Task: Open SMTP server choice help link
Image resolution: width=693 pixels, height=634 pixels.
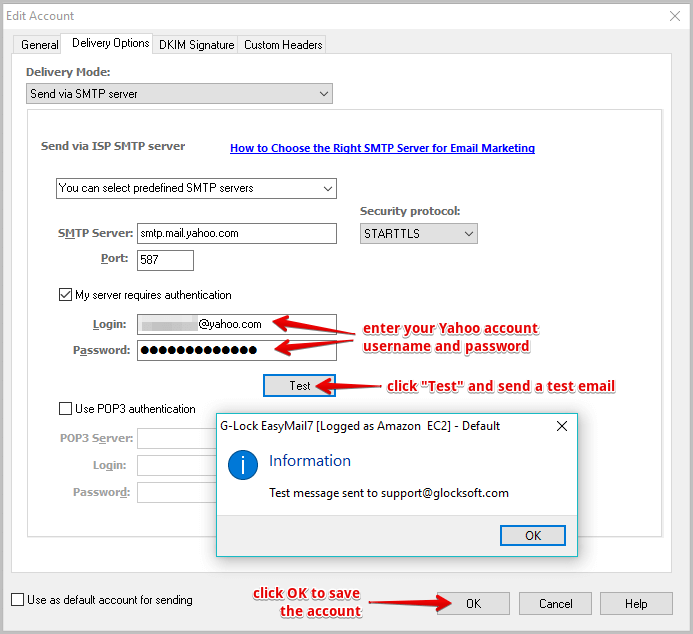Action: [382, 148]
